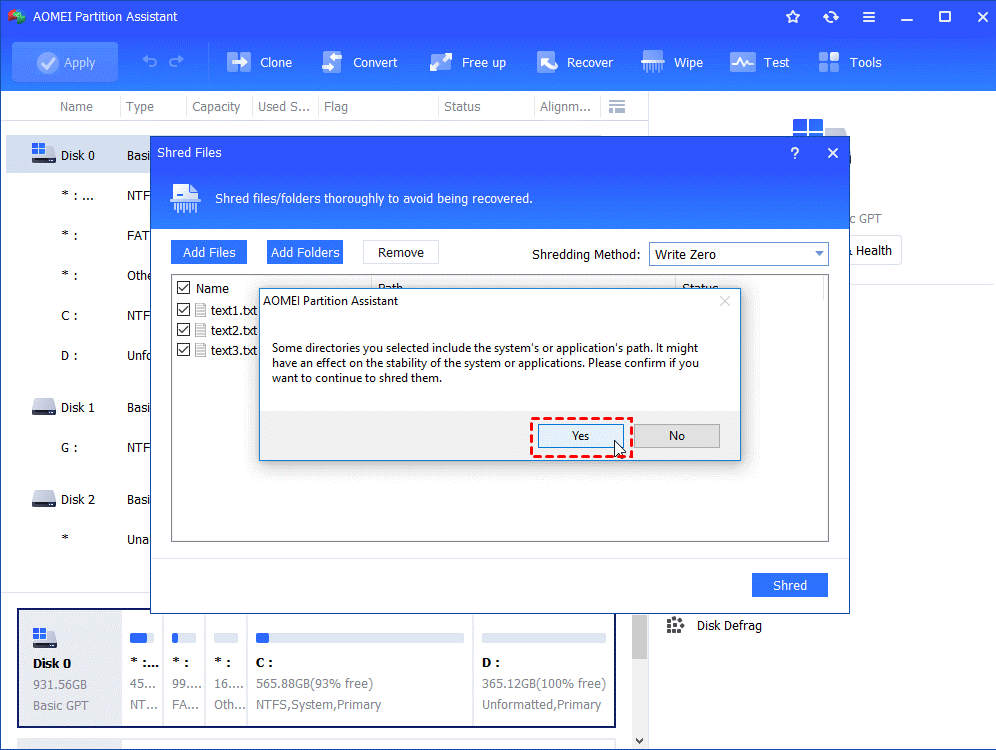
Task: Select the Free up tool icon
Action: click(x=441, y=62)
